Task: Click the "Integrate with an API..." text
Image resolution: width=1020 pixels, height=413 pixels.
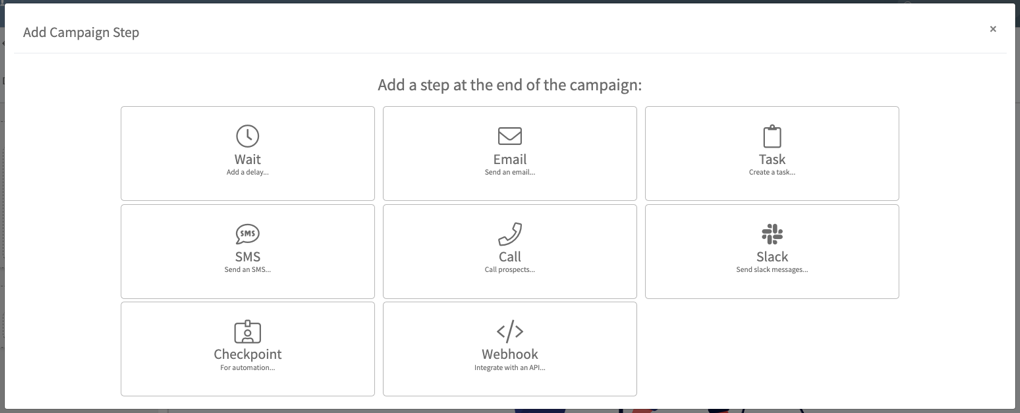Action: click(510, 368)
